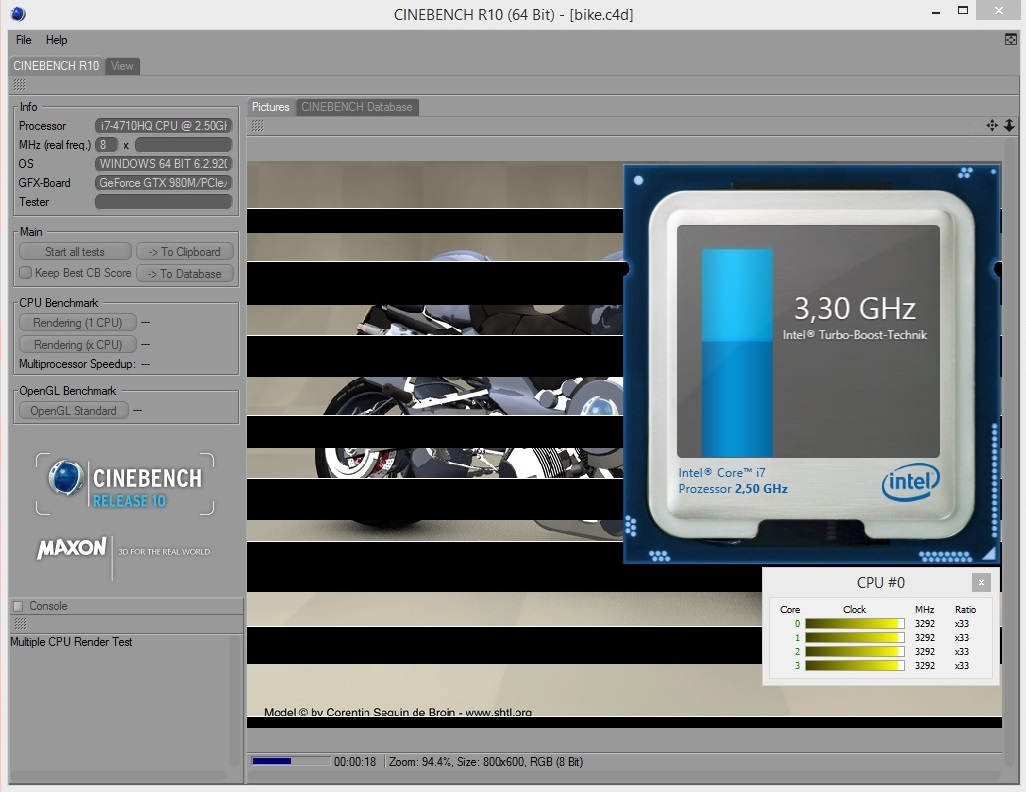
Task: Click the OS info field
Action: [164, 164]
